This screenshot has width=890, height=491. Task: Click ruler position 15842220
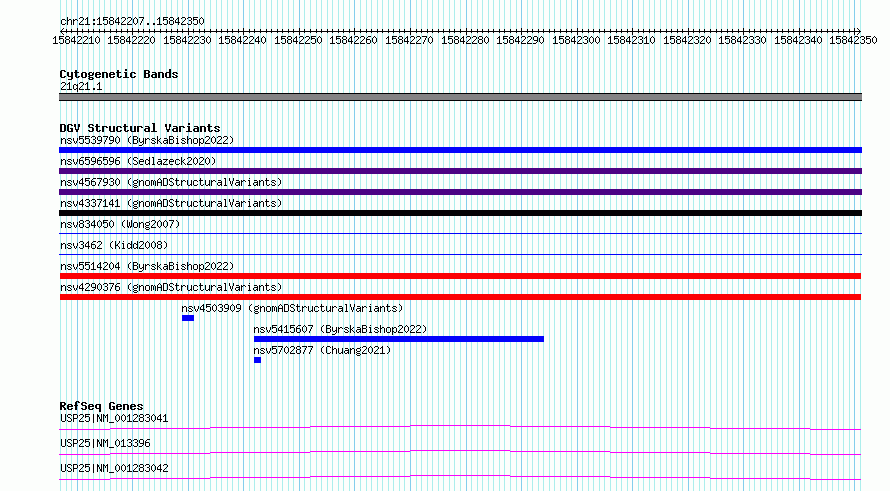click(131, 40)
